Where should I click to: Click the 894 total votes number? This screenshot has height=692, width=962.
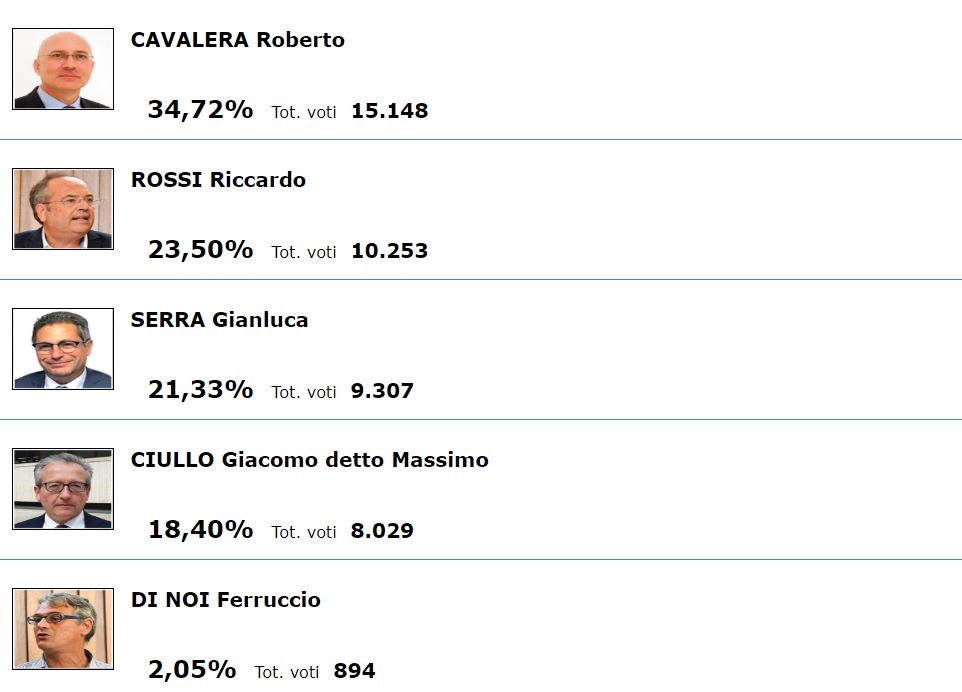[x=354, y=671]
